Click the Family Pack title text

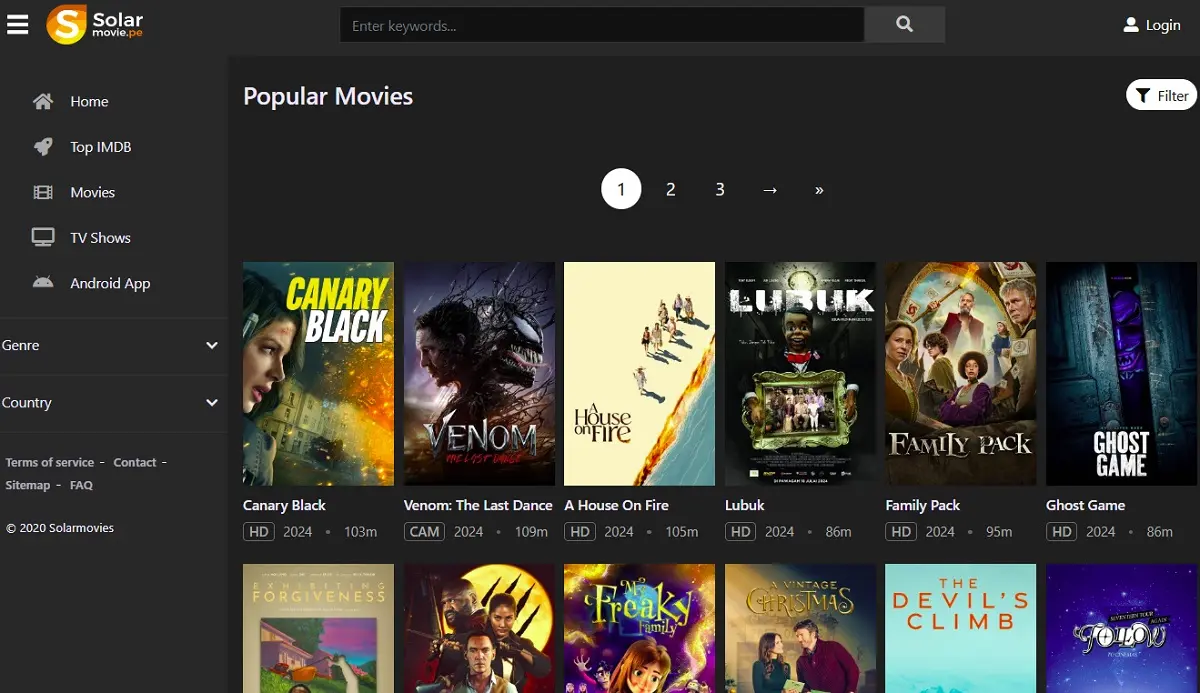coord(923,505)
